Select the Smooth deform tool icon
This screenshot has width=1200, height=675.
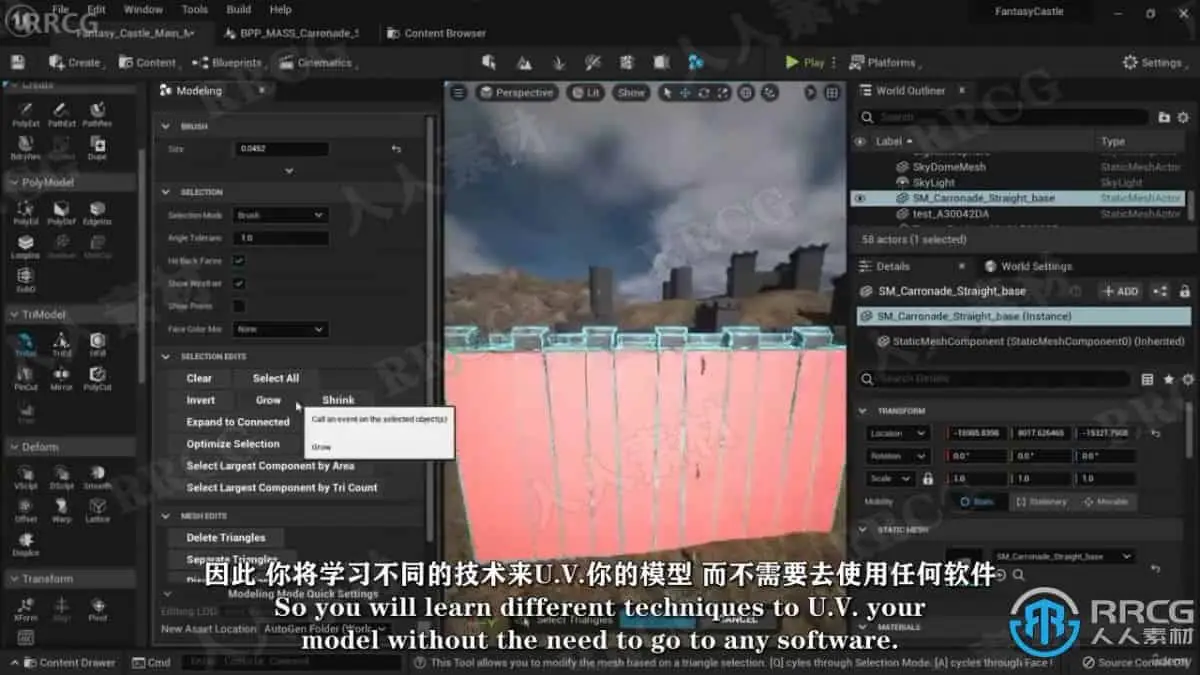[97, 477]
